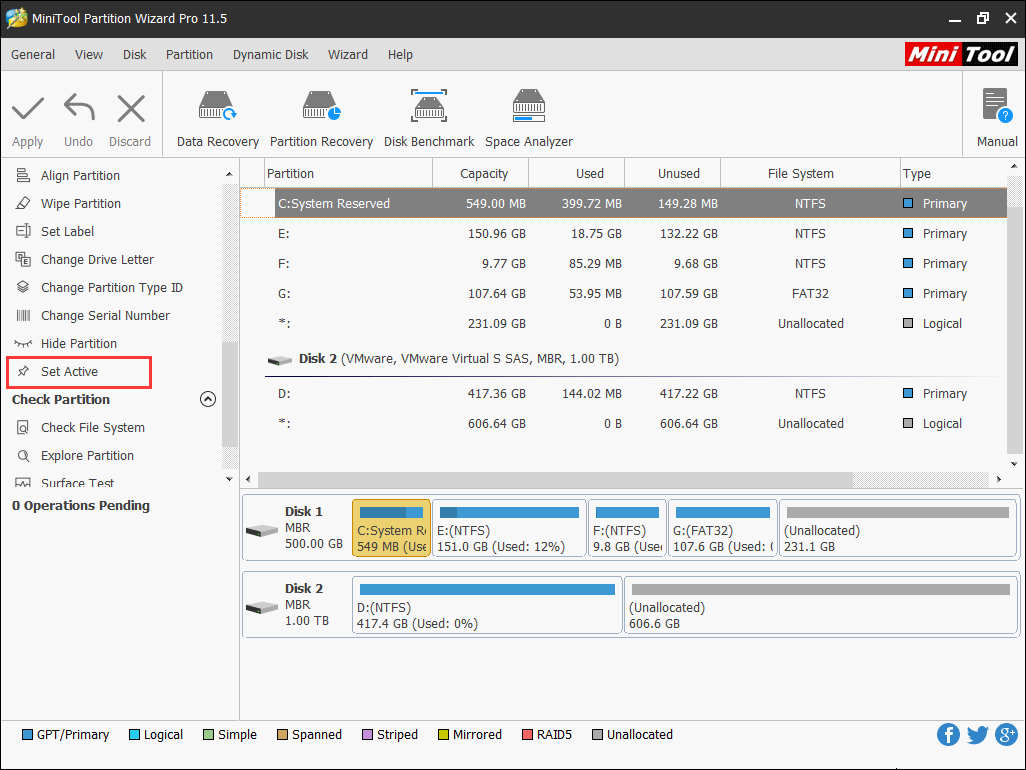Click sidebar scroll up arrow
The height and width of the screenshot is (770, 1026).
click(x=229, y=174)
